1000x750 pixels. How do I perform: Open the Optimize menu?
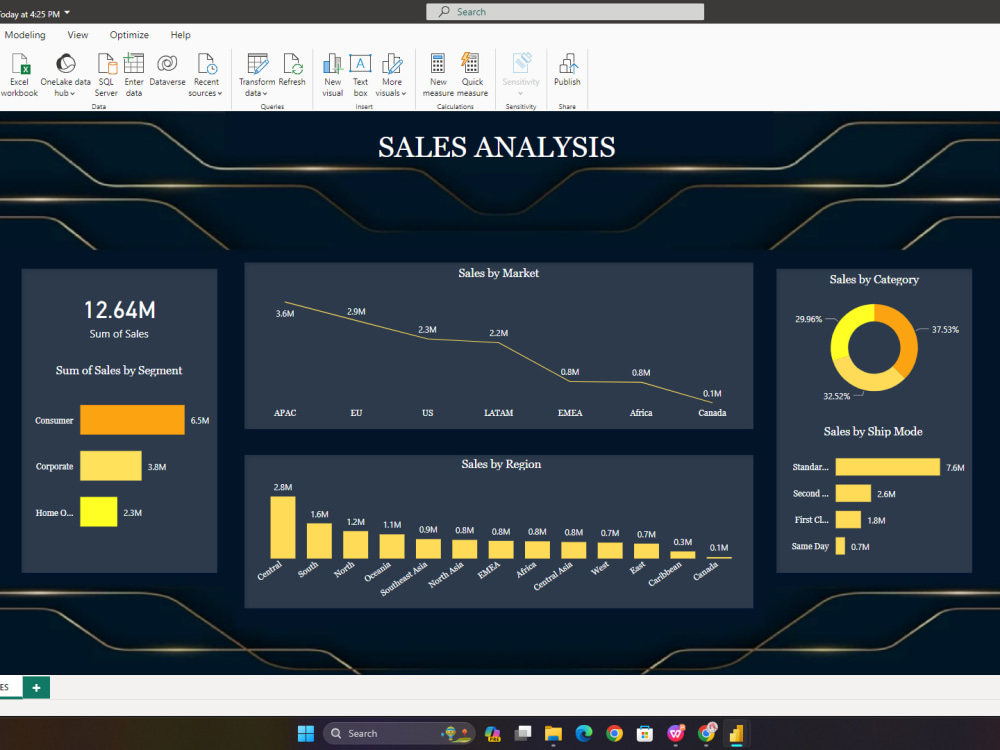click(x=129, y=34)
